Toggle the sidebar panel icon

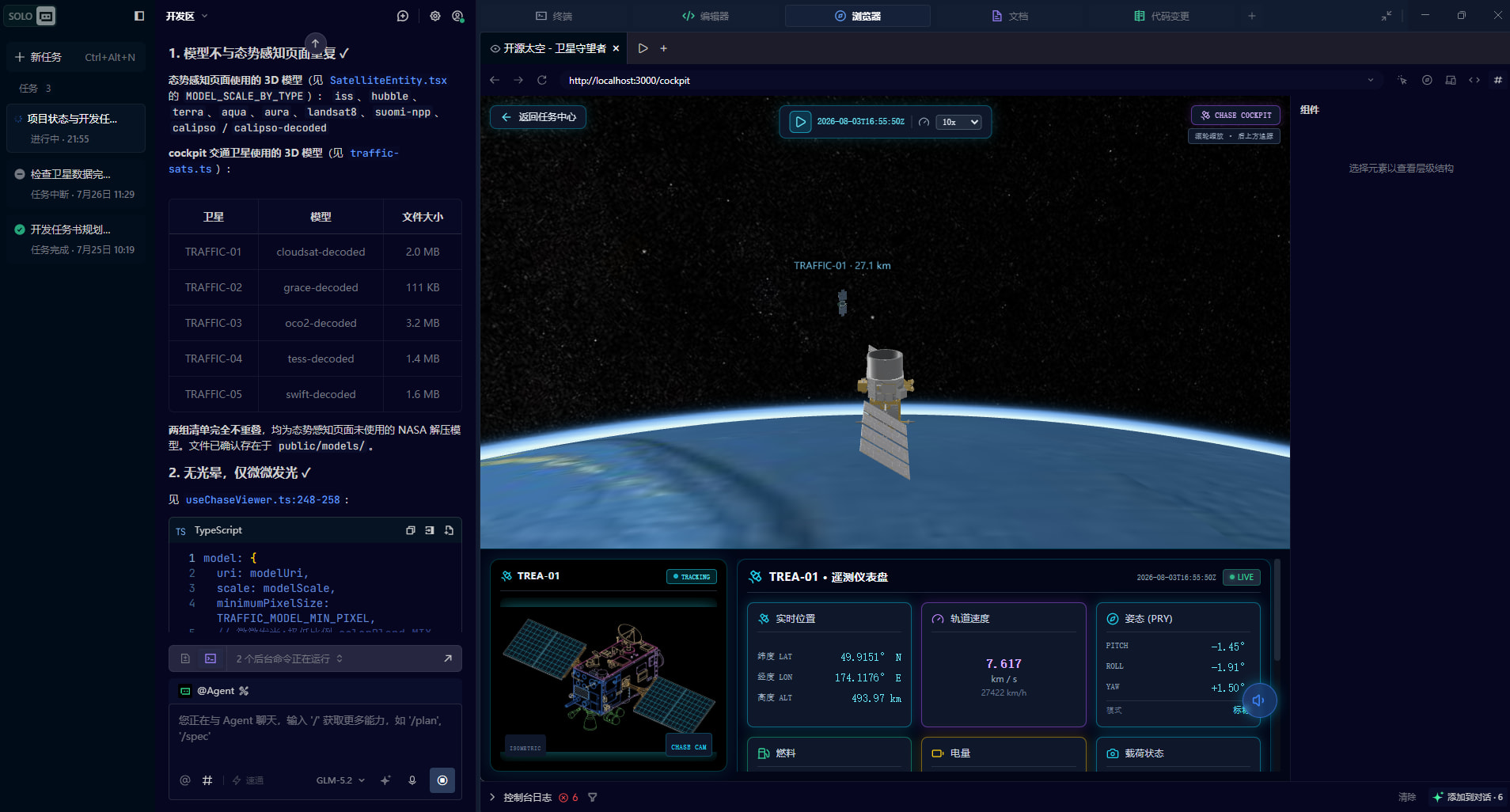click(139, 16)
